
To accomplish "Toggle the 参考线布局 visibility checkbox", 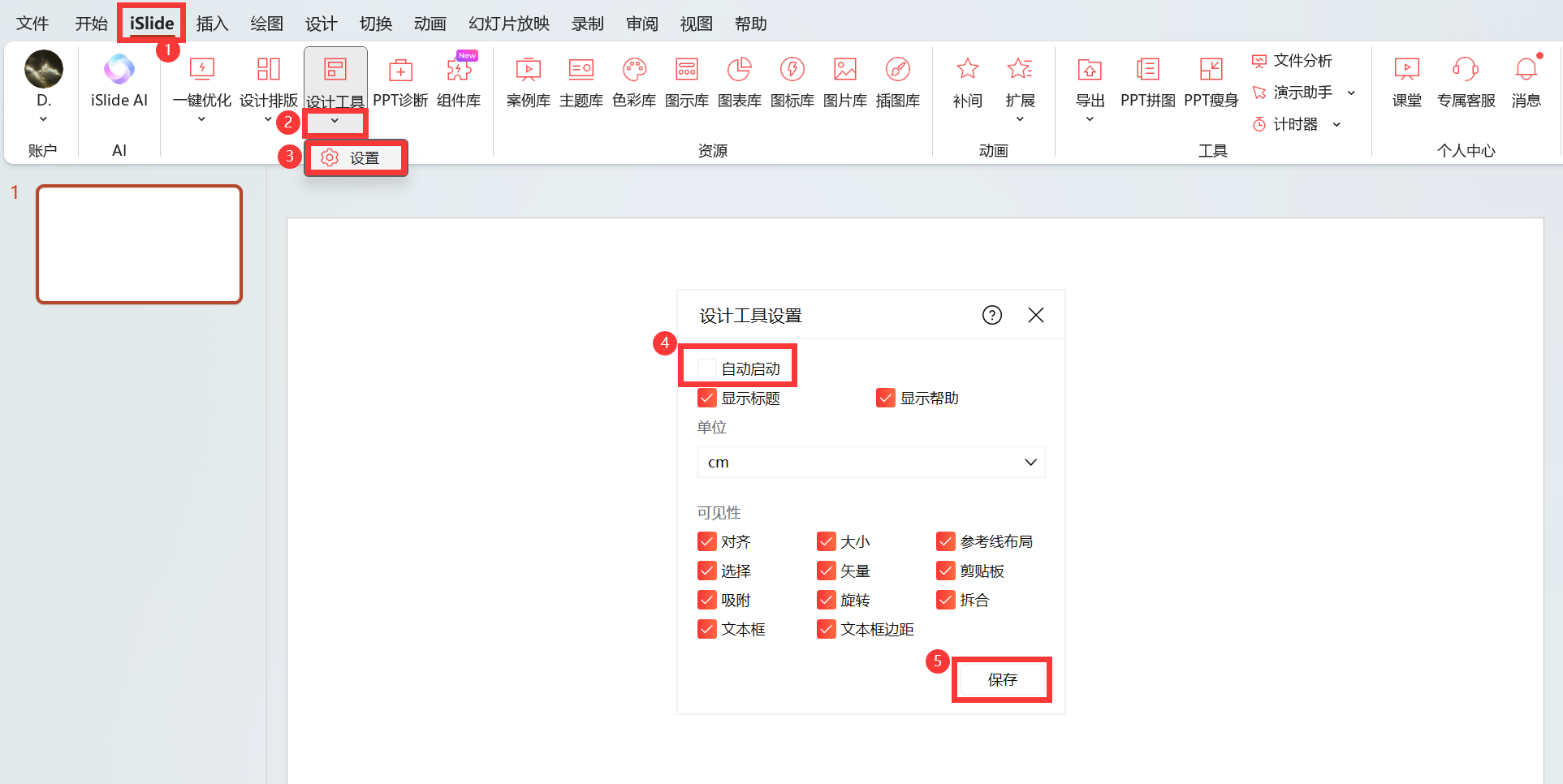I will tap(945, 541).
